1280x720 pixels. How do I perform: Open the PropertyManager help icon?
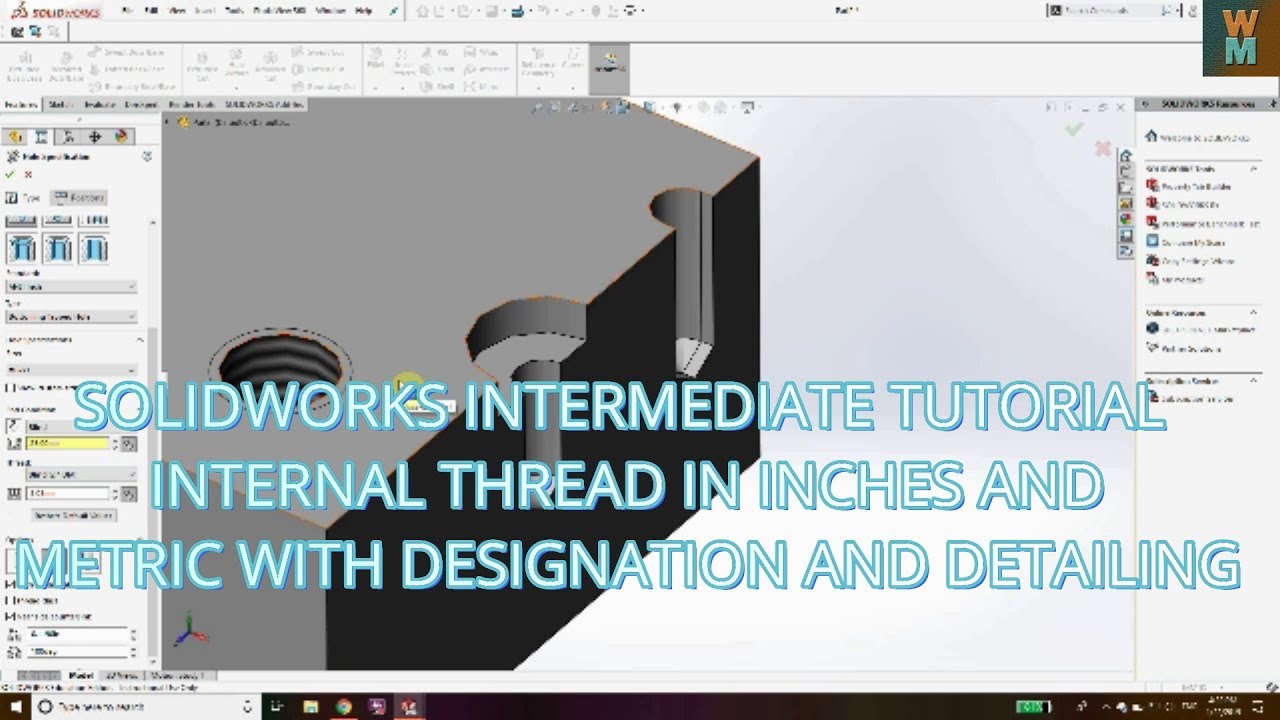(147, 157)
